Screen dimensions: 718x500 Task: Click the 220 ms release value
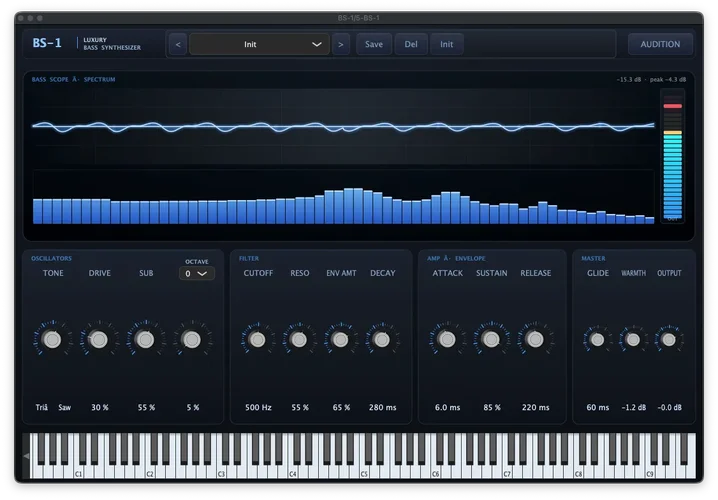(x=535, y=407)
